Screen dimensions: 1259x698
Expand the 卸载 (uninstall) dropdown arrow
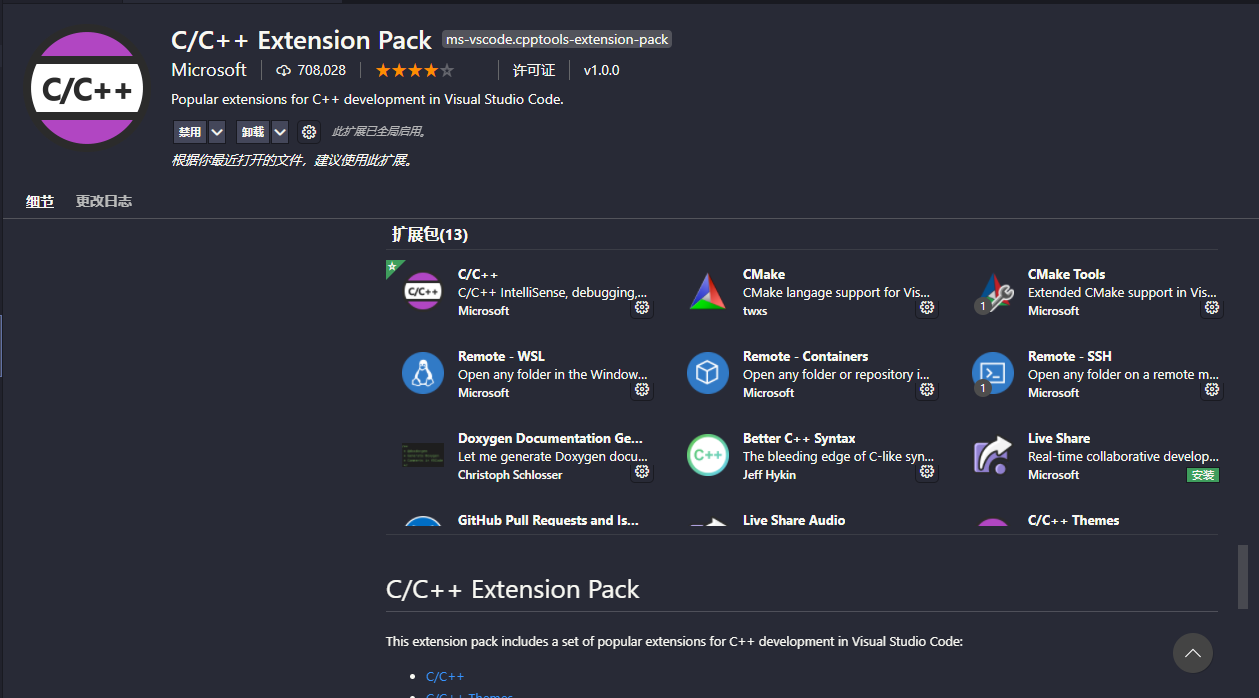[280, 132]
